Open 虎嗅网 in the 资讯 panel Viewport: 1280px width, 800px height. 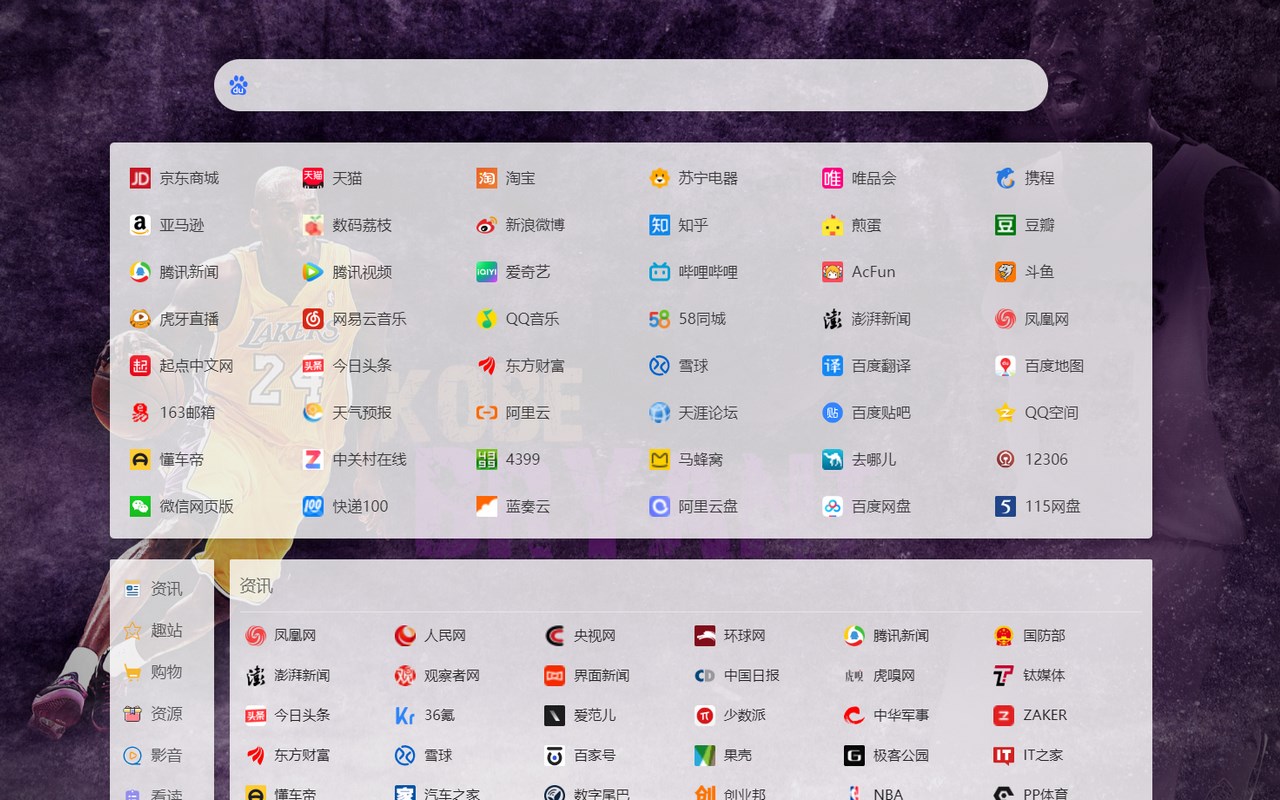point(880,675)
